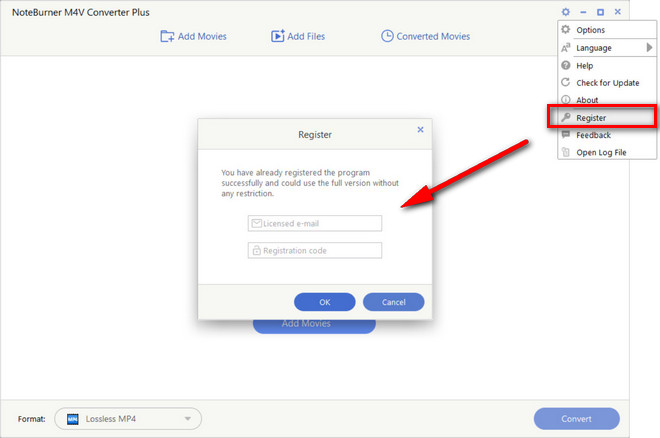This screenshot has width=660, height=438.
Task: Focus the Registration code input field
Action: click(x=315, y=250)
